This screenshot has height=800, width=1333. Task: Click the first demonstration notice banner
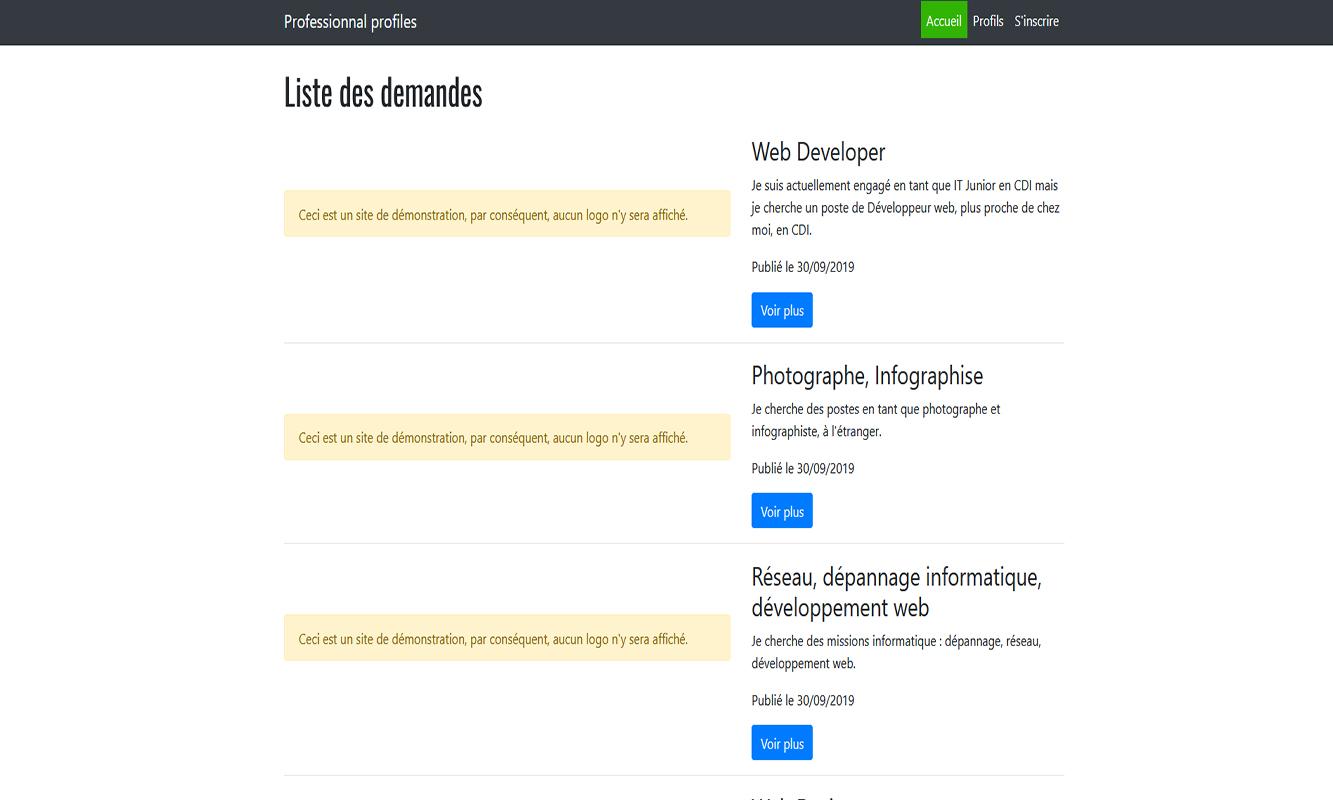[507, 213]
